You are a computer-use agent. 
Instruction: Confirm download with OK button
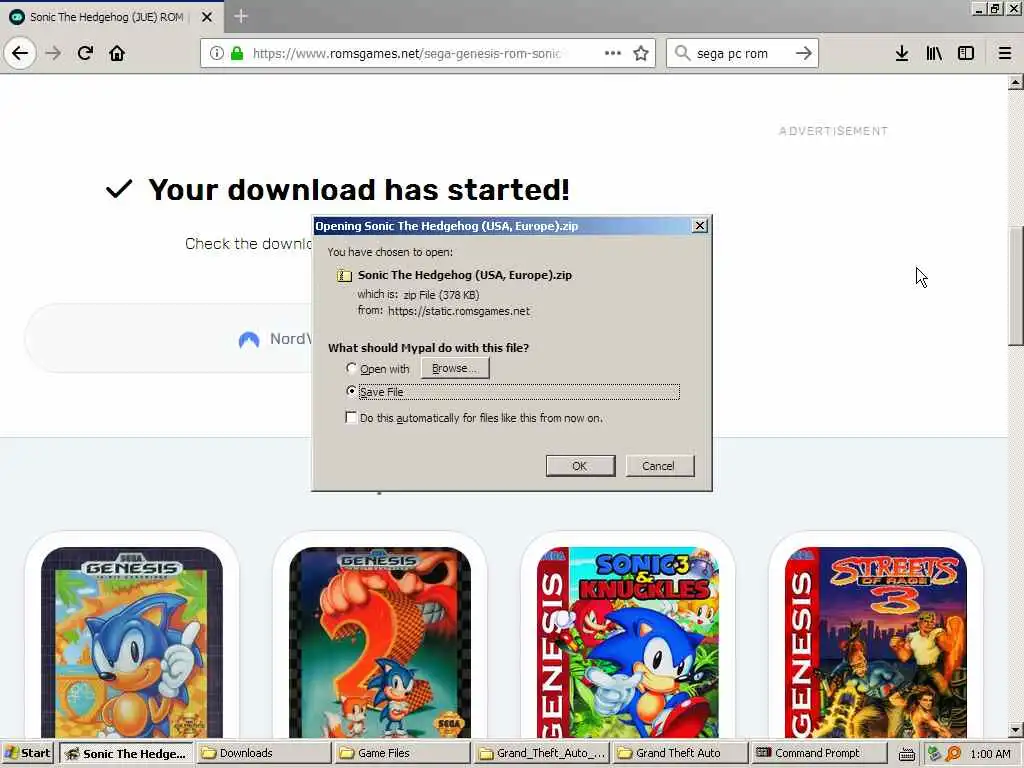click(x=580, y=466)
